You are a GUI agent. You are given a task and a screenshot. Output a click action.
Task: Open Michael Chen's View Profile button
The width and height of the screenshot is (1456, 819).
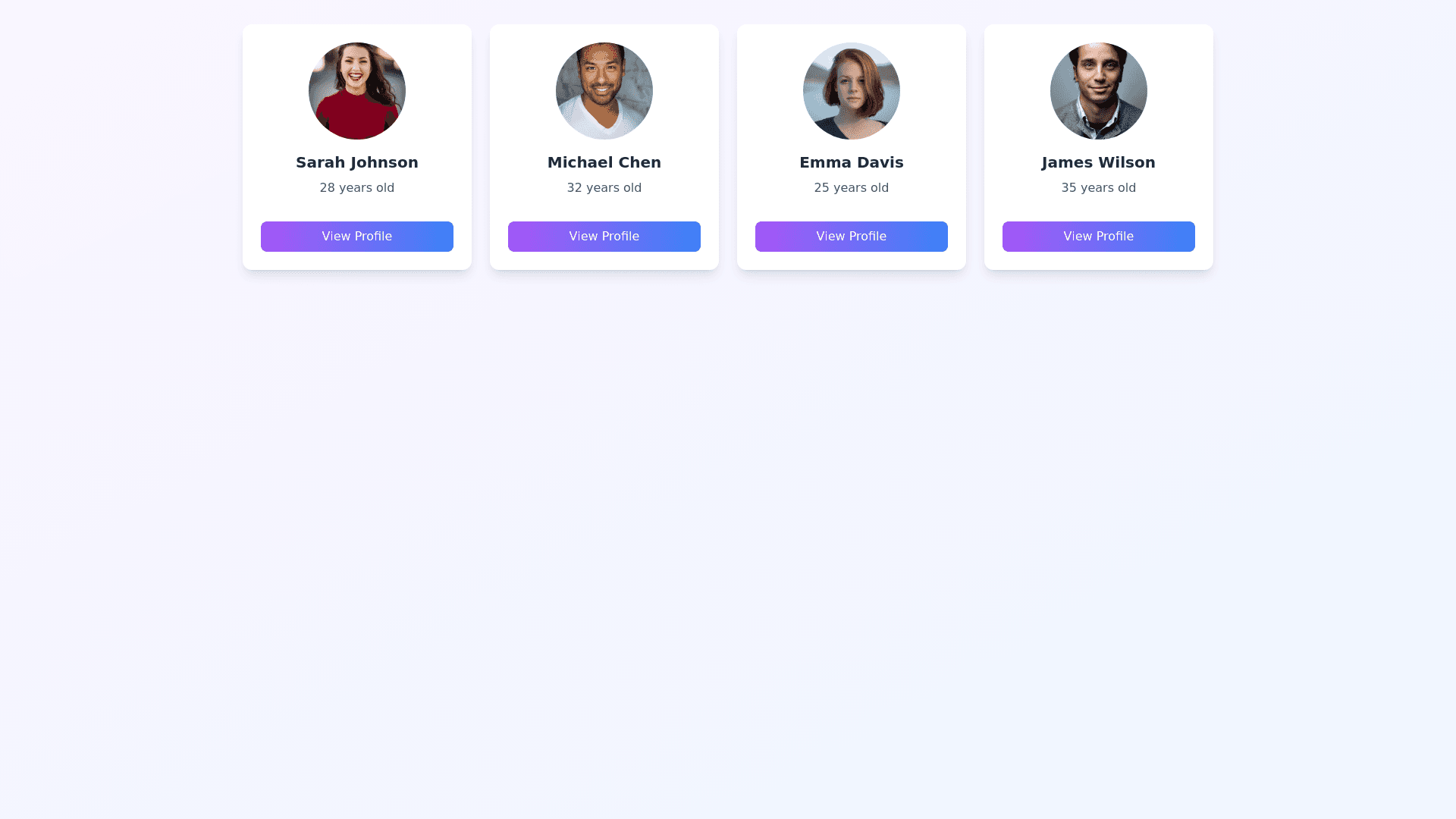point(604,237)
